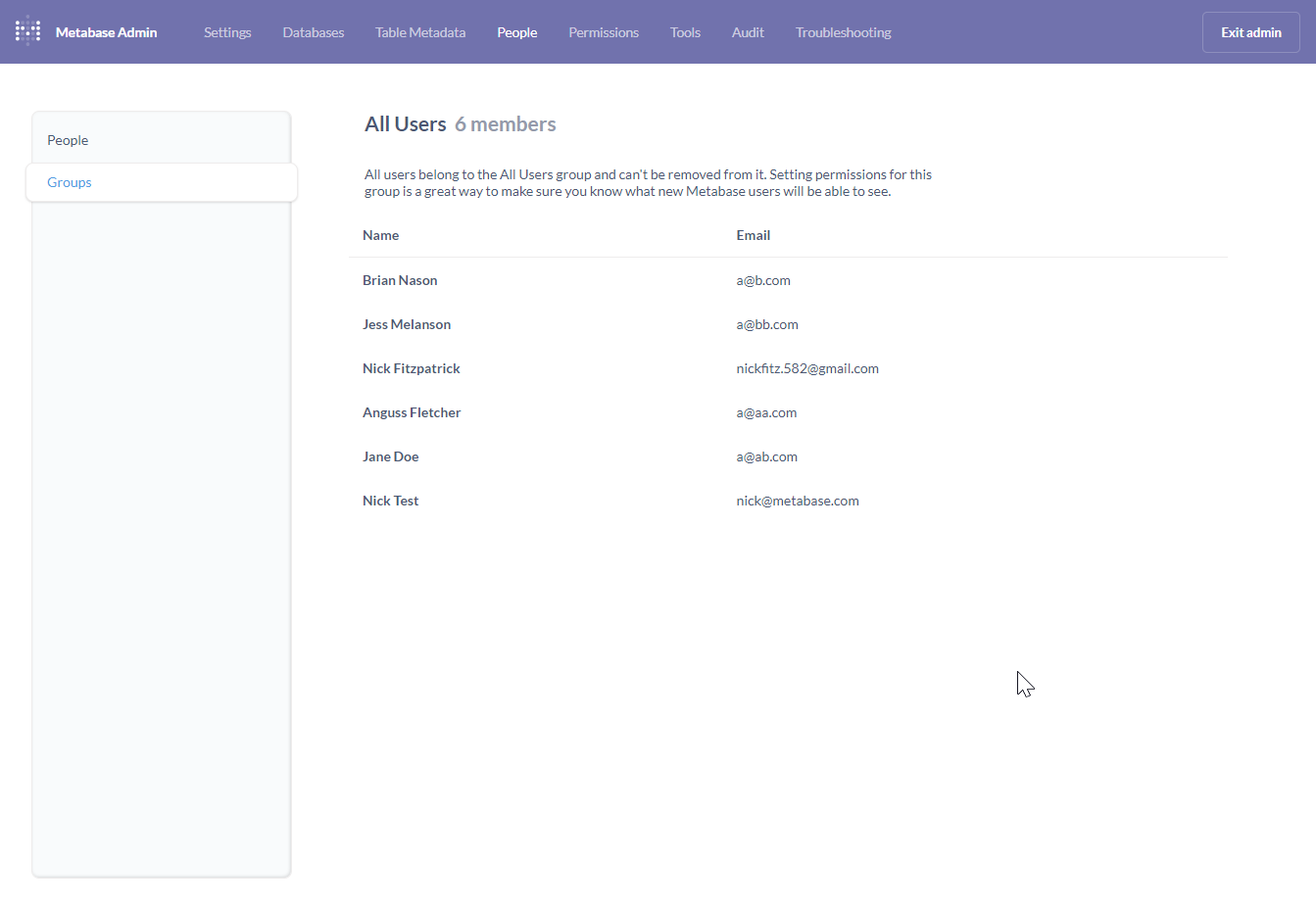The image size is (1316, 910).
Task: Click the email nickfitz.582@gmail.com
Action: (807, 368)
